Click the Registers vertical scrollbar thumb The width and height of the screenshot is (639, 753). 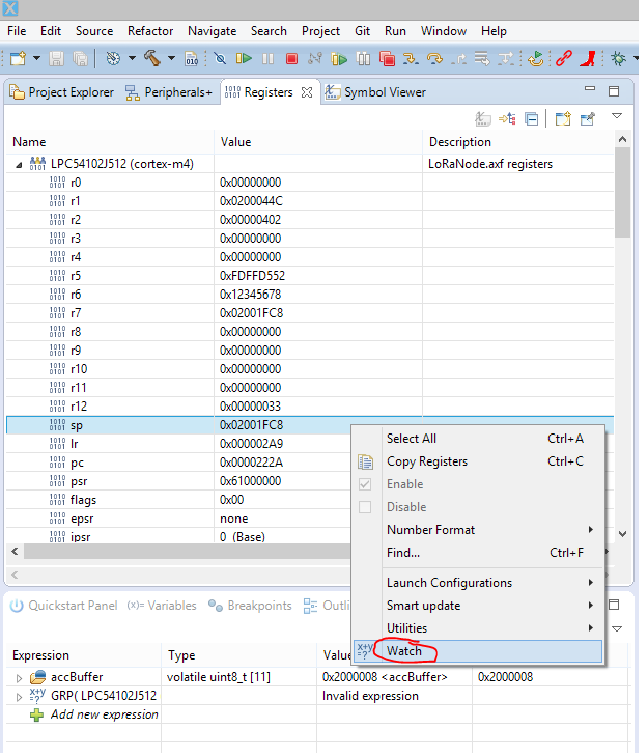pos(623,192)
